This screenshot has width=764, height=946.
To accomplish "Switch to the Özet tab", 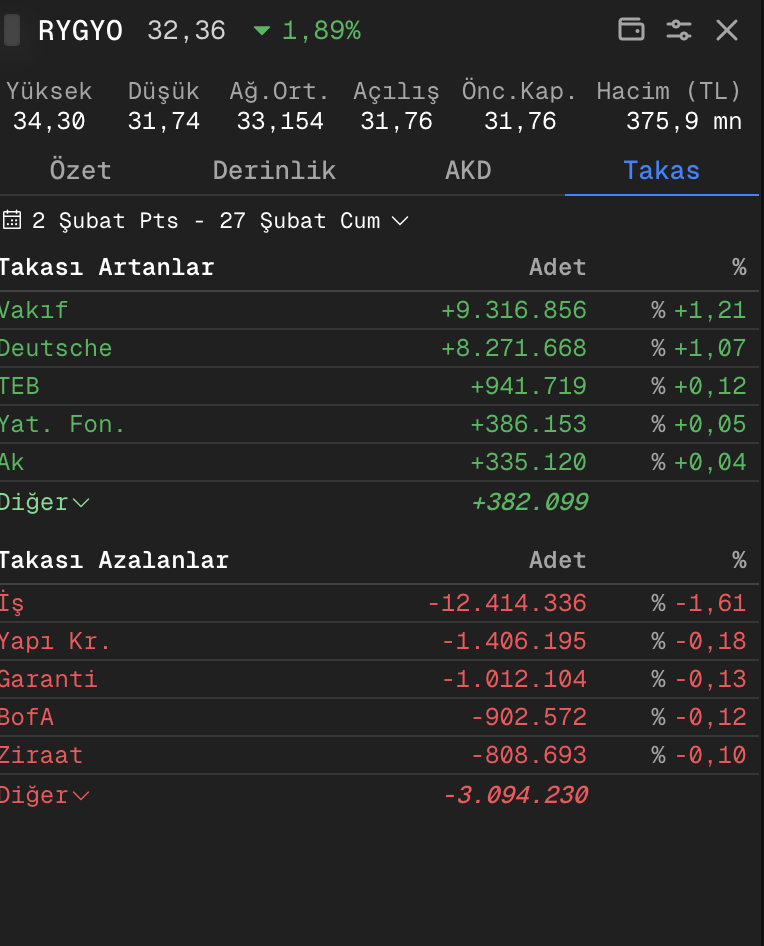I will point(80,170).
